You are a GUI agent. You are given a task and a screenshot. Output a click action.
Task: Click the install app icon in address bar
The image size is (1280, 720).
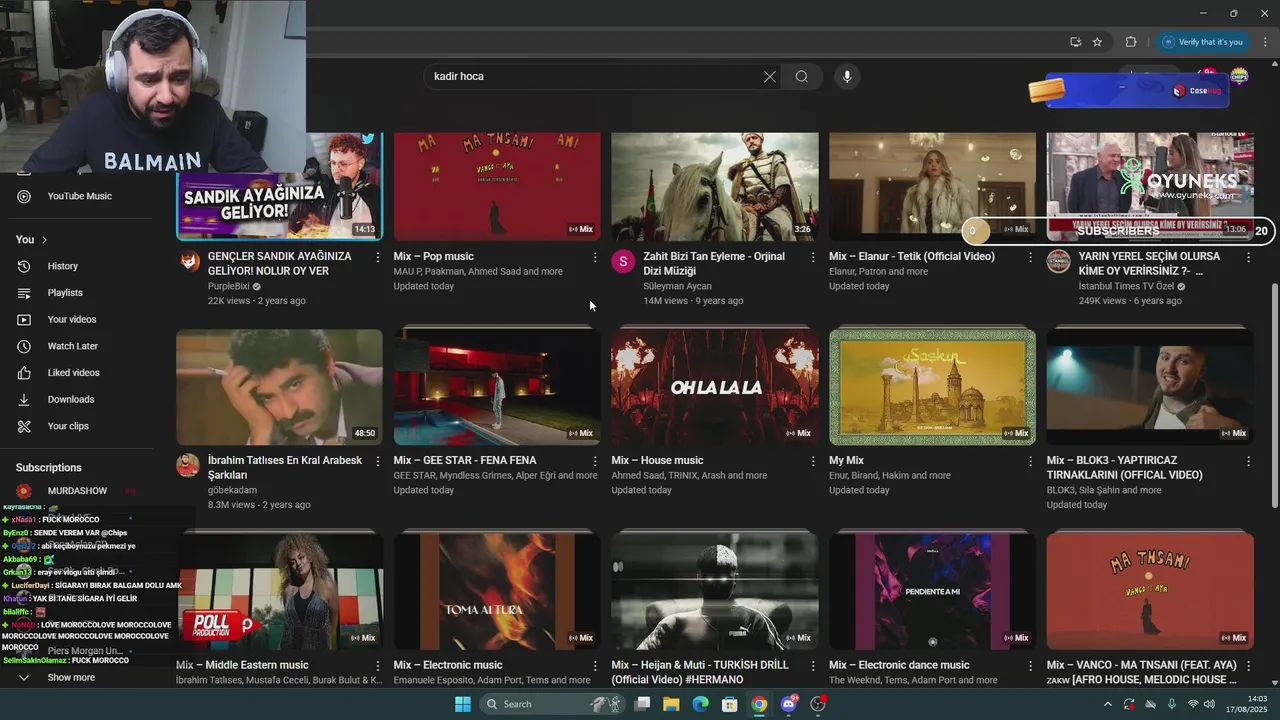(x=1075, y=42)
